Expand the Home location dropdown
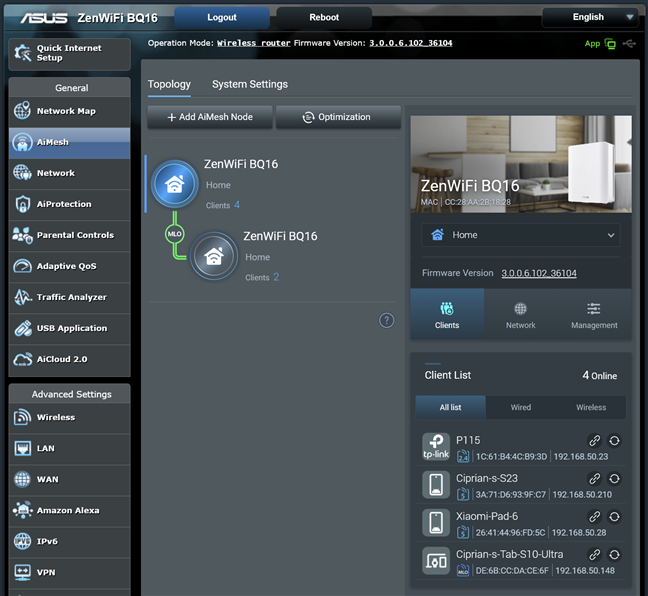Image resolution: width=648 pixels, height=596 pixels. [x=521, y=235]
